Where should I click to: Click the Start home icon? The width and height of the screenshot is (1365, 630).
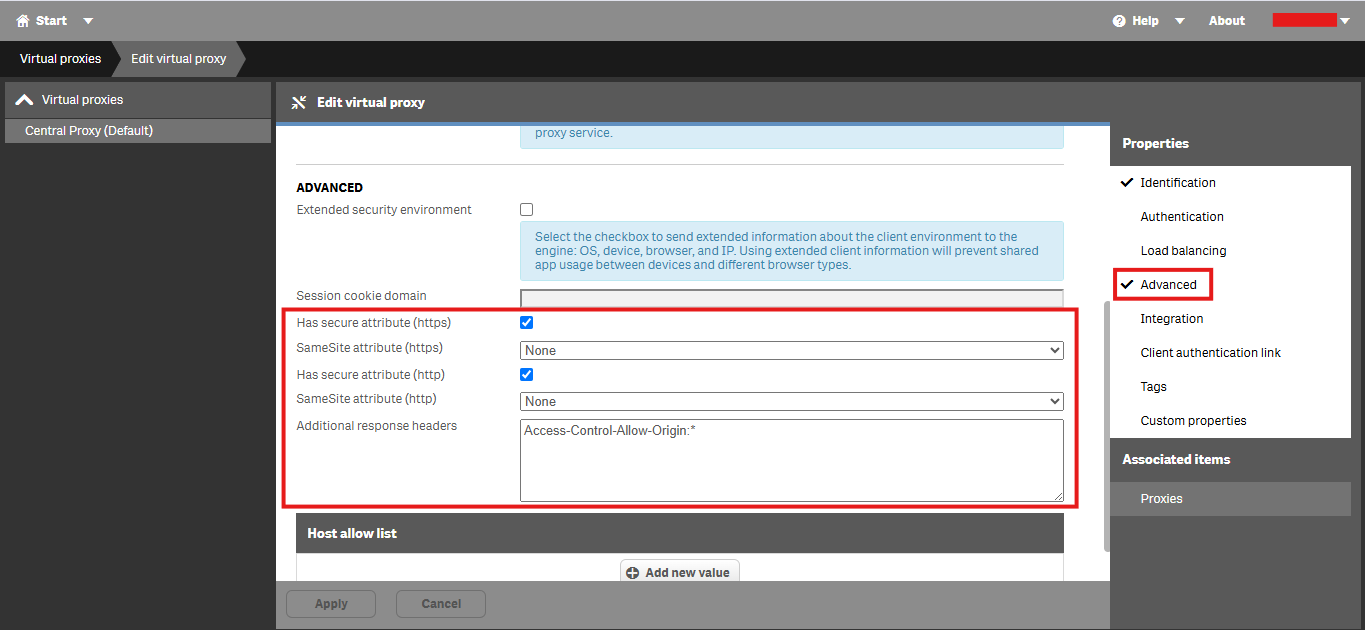click(x=22, y=19)
